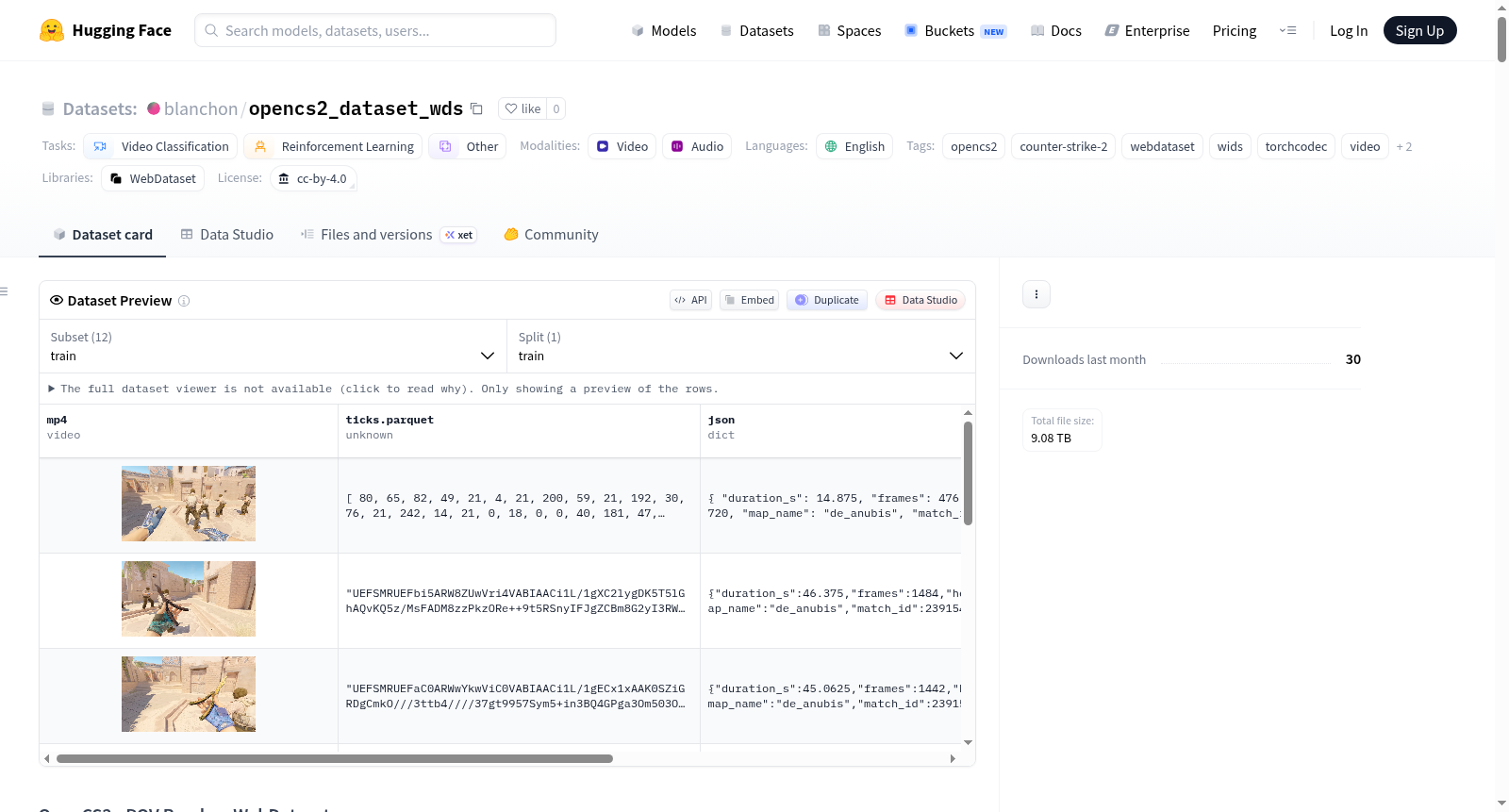The height and width of the screenshot is (812, 1509).
Task: Click the Datasets stack icon before the title
Action: click(48, 108)
